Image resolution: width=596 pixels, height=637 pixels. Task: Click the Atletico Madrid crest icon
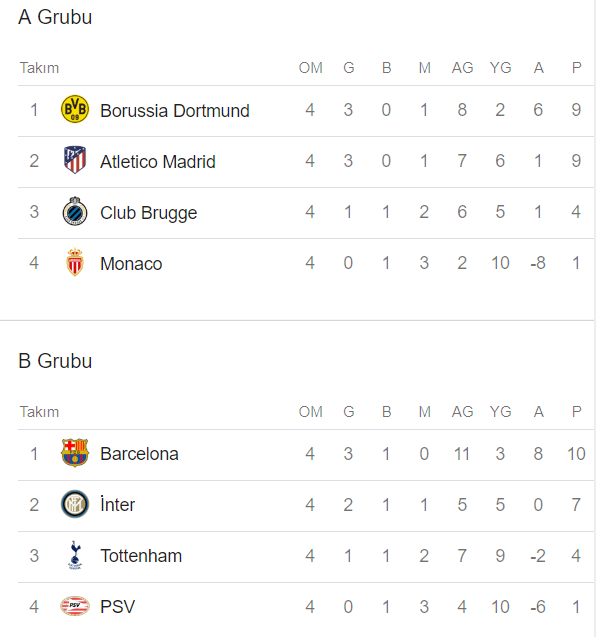point(75,160)
